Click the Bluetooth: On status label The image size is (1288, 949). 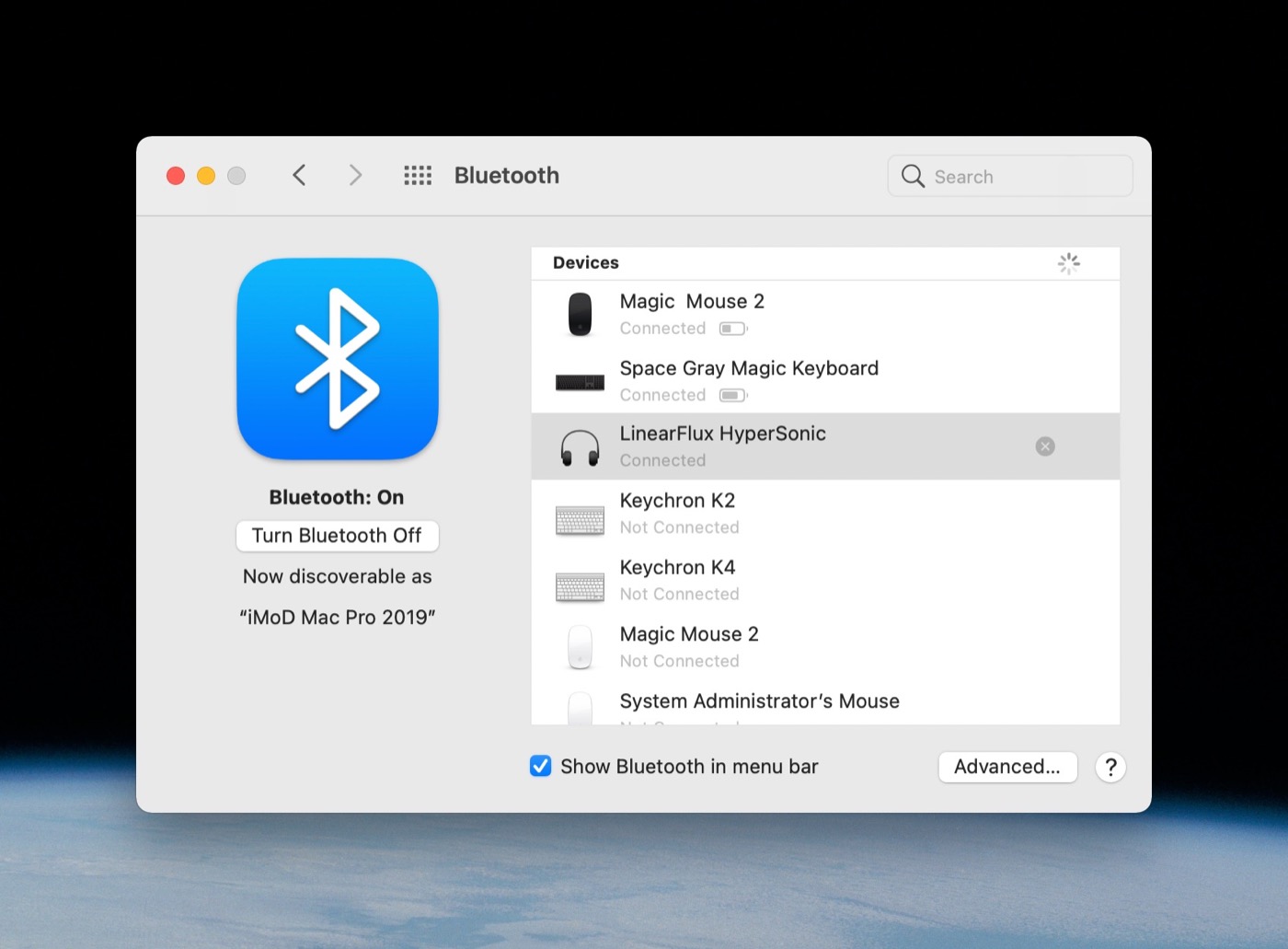click(336, 497)
